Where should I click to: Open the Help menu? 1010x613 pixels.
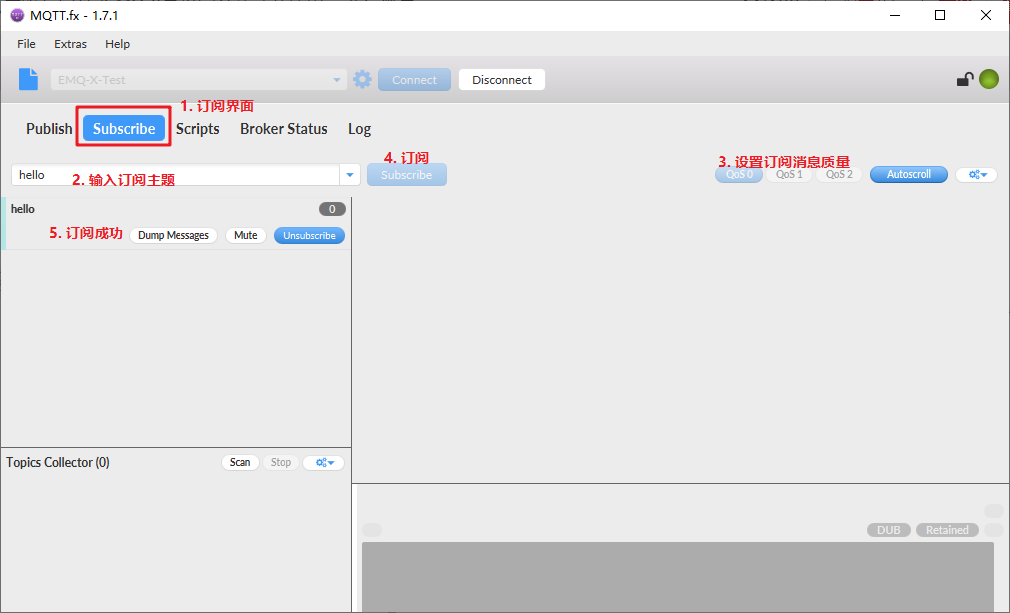[x=117, y=44]
